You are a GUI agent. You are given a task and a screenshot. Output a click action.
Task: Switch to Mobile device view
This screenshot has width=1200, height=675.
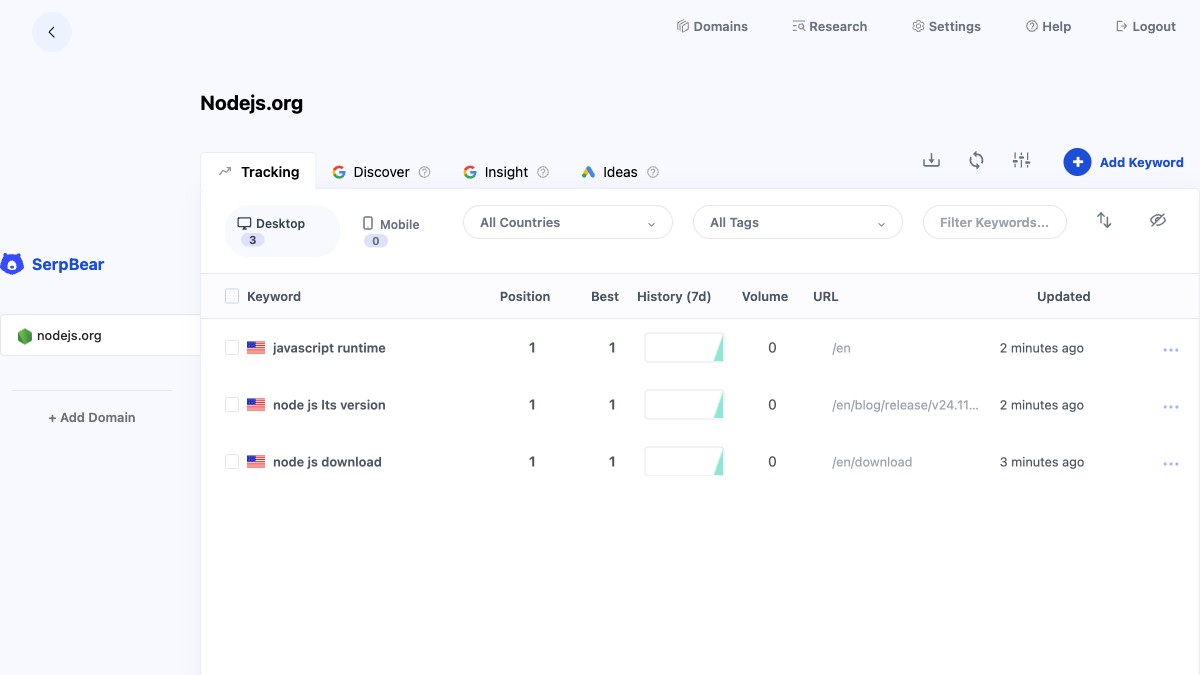[x=390, y=231]
